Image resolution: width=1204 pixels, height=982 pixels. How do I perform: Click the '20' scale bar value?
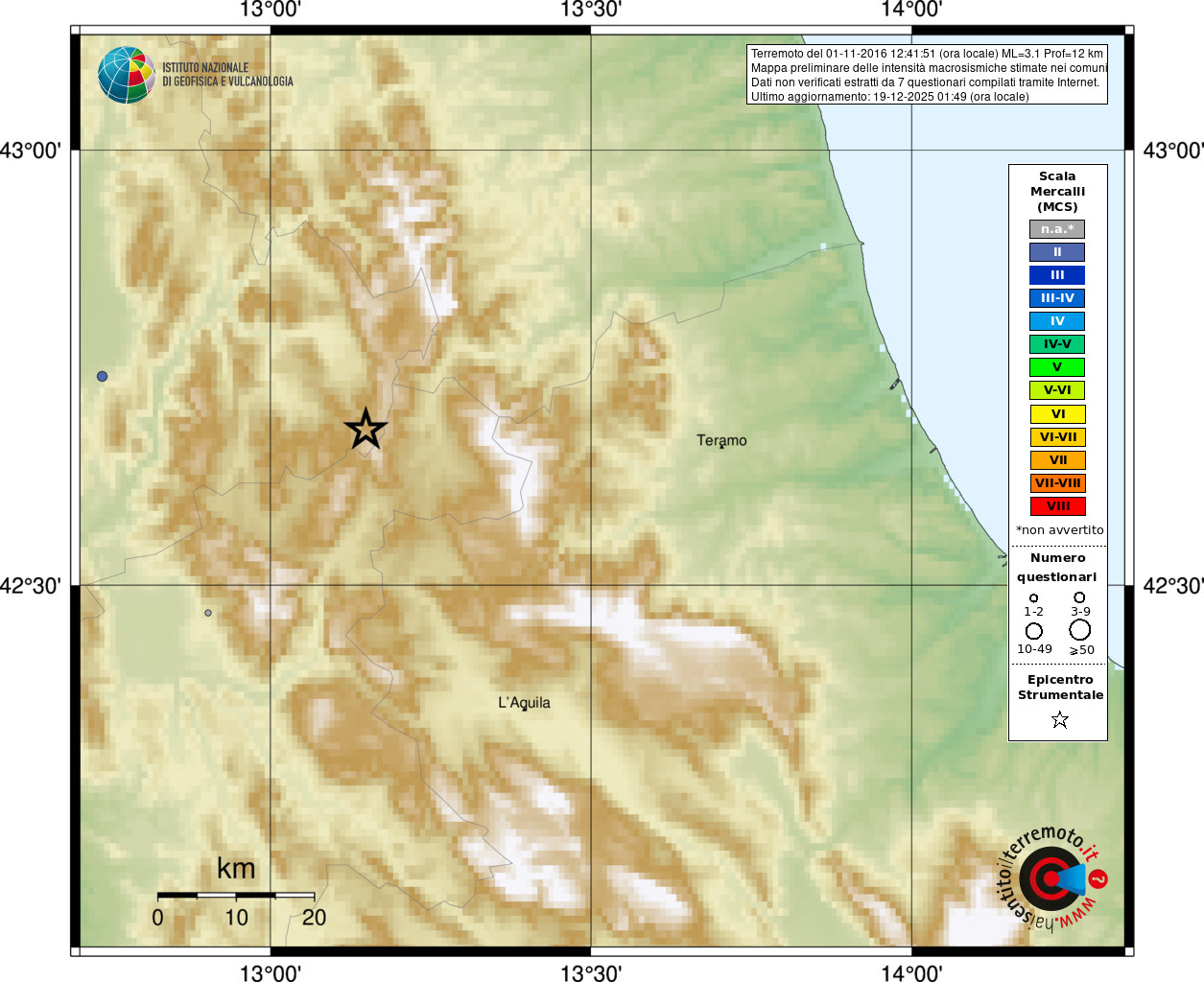coord(314,917)
